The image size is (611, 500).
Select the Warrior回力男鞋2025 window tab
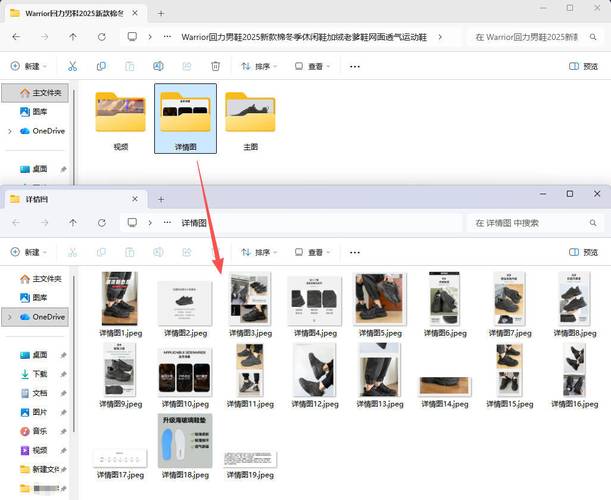tap(68, 11)
